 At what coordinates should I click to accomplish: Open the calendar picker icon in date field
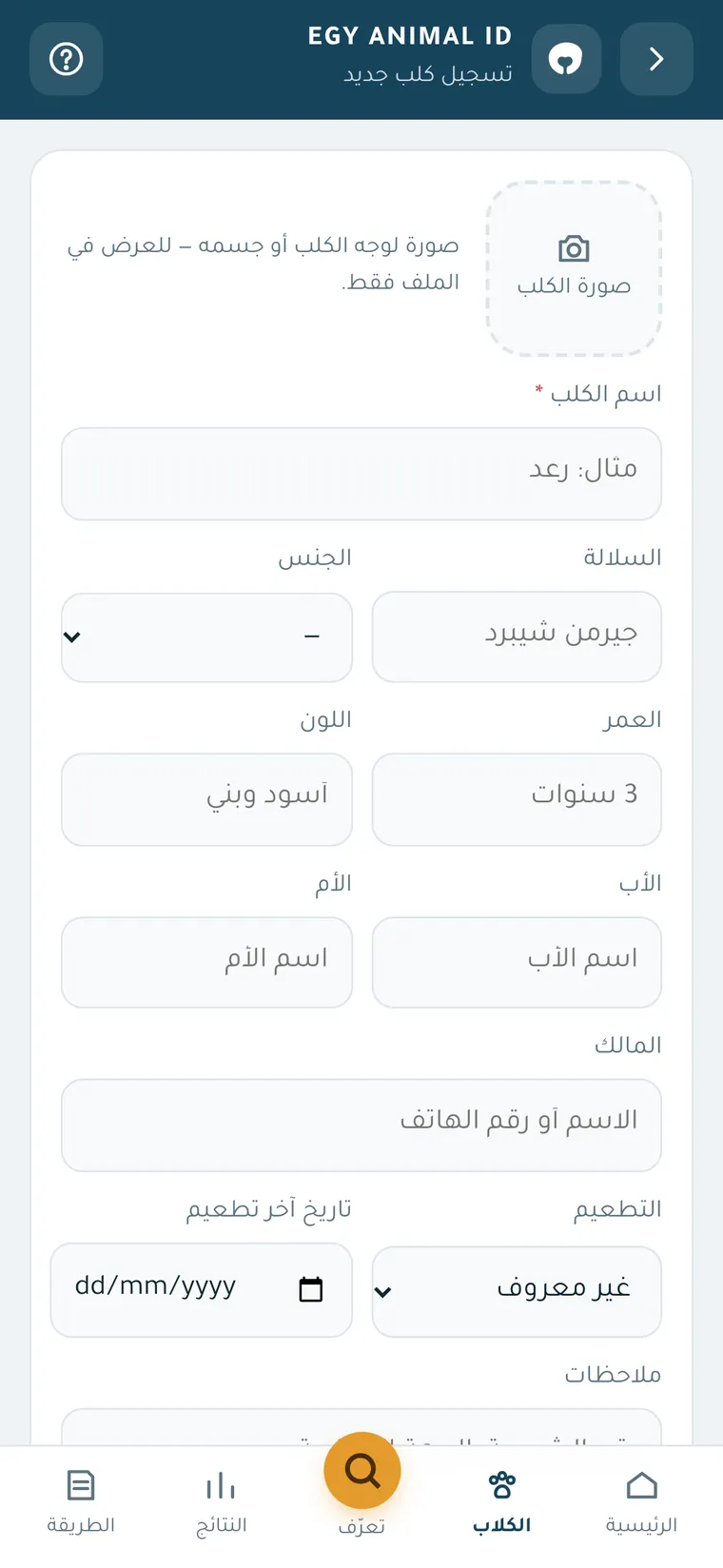[x=311, y=1289]
